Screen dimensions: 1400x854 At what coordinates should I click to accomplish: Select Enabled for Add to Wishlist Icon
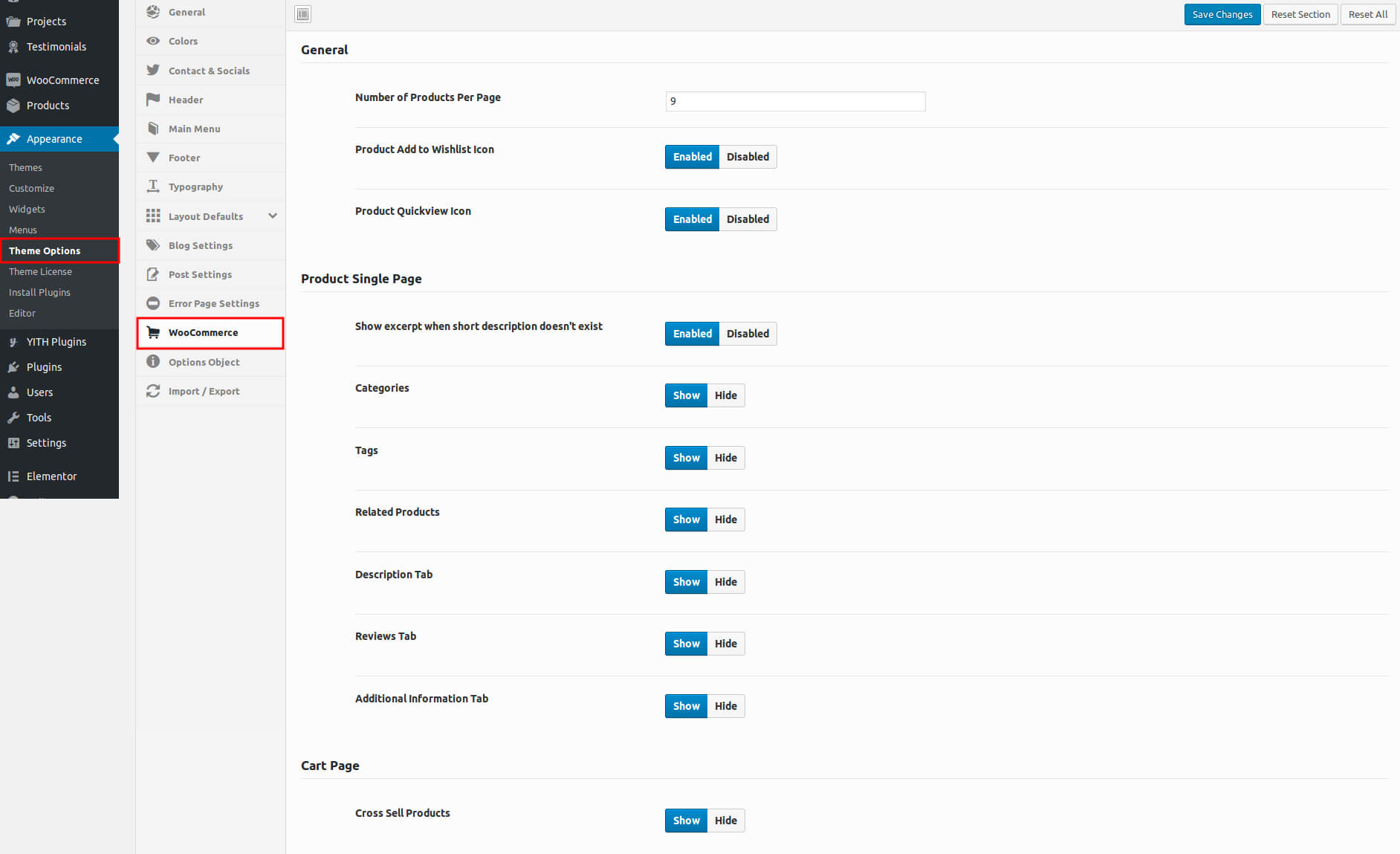point(692,157)
